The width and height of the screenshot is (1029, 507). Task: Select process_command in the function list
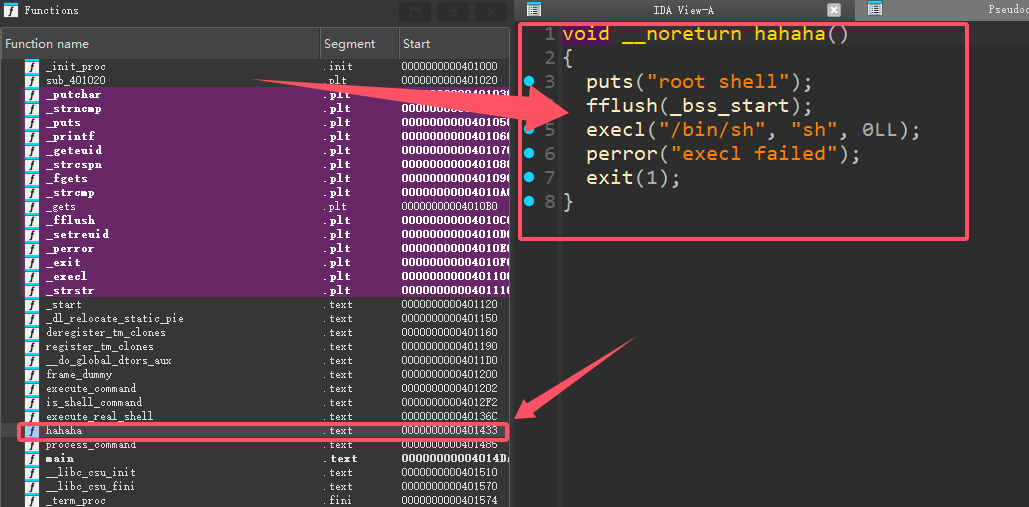tap(90, 445)
